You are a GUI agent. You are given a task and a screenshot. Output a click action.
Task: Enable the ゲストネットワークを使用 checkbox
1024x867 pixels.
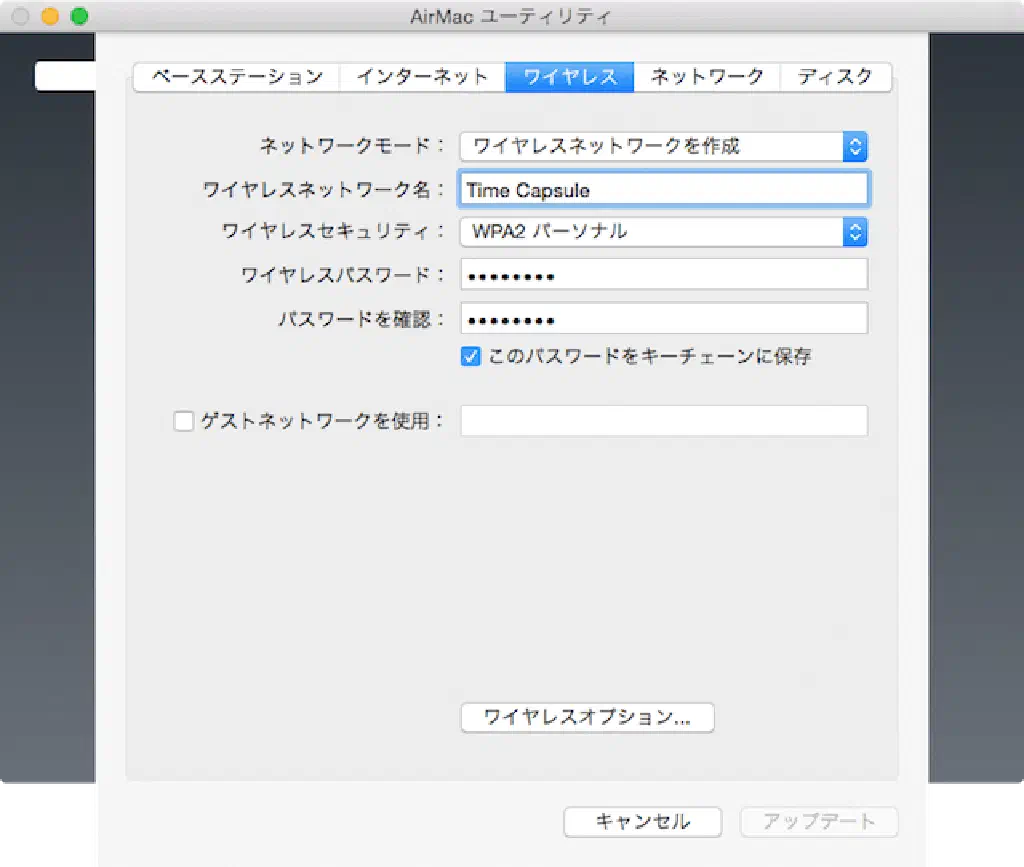184,421
